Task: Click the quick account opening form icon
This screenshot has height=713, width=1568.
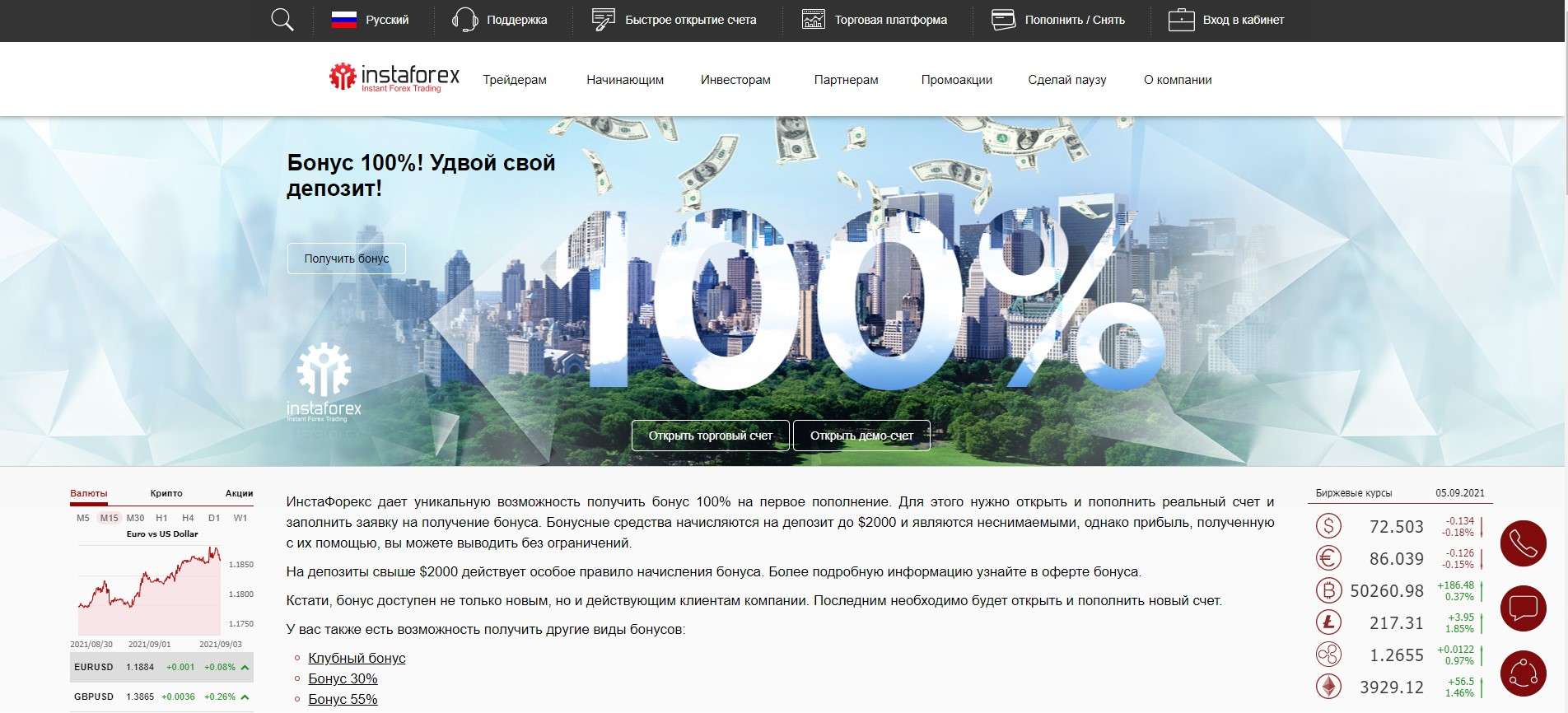Action: (x=604, y=20)
